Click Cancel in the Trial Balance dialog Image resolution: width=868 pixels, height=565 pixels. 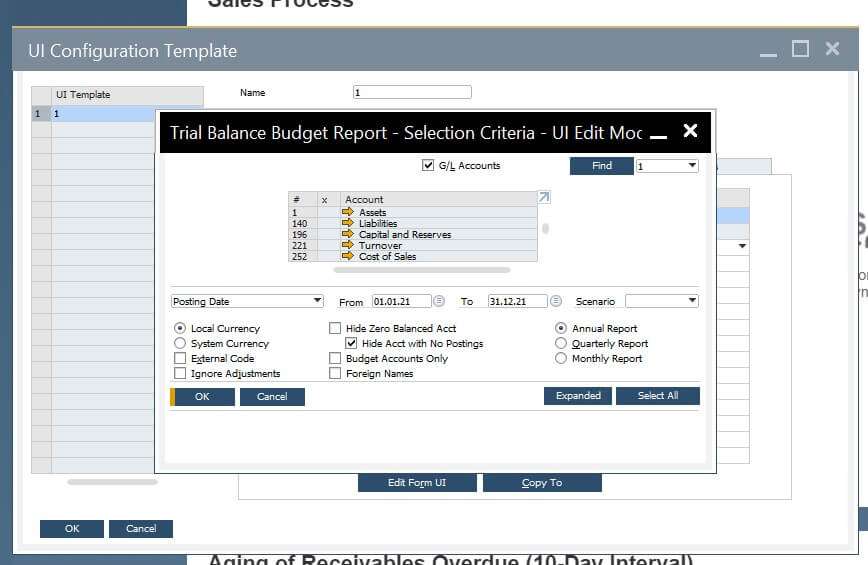(272, 397)
